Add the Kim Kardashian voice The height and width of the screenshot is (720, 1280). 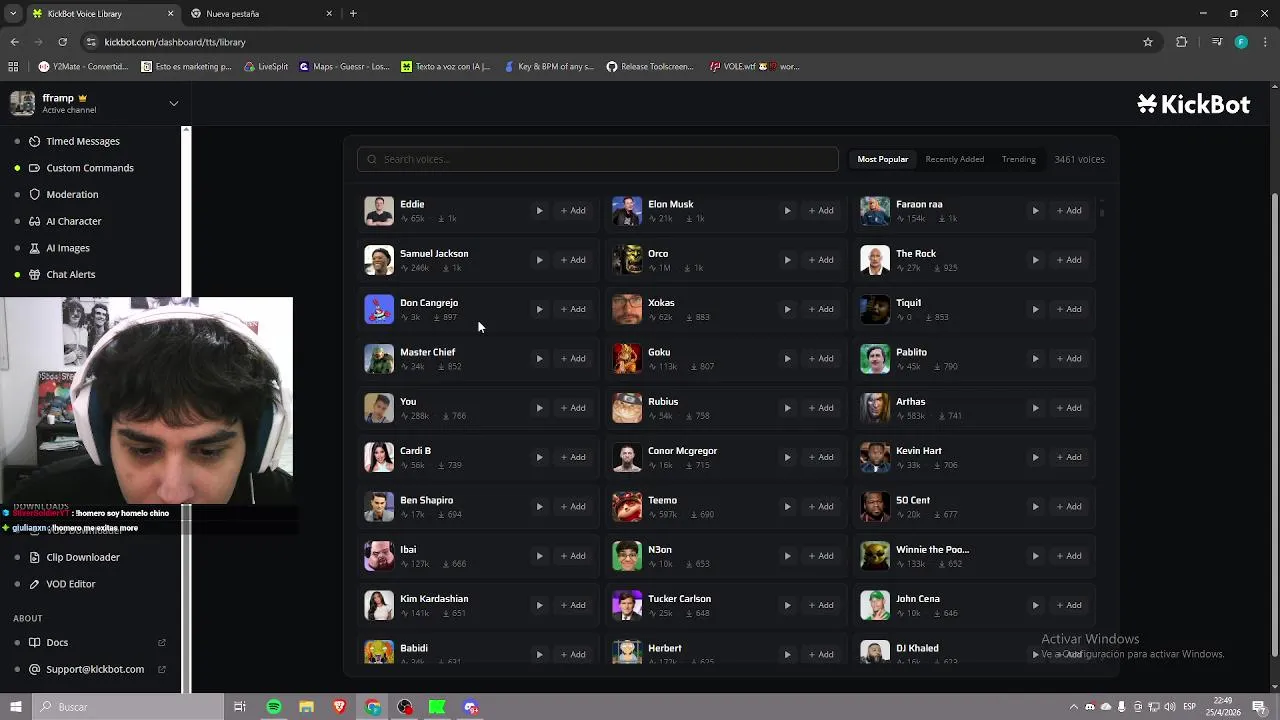coord(573,605)
